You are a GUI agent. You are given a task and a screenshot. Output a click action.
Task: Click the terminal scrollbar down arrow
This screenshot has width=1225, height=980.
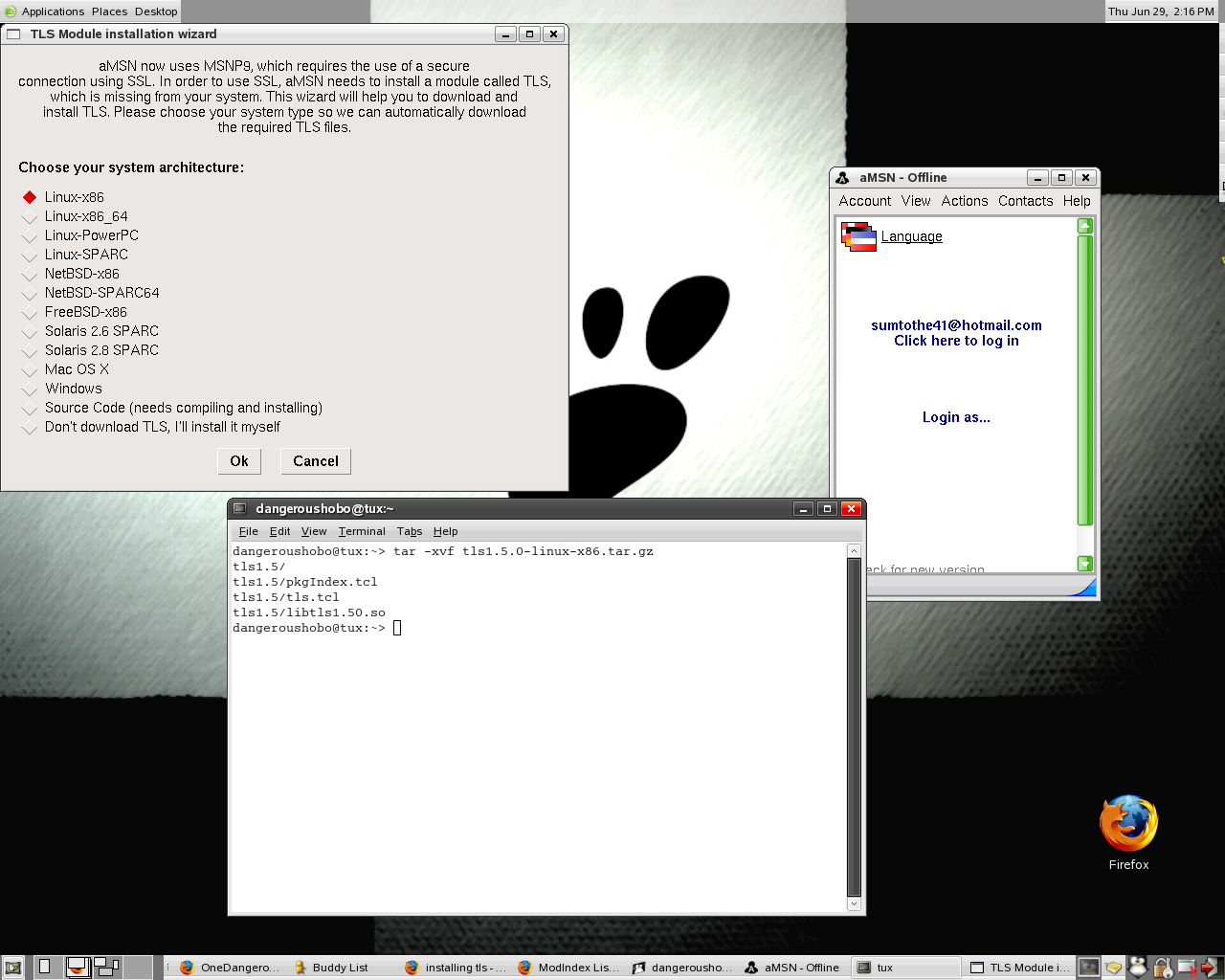tap(854, 903)
